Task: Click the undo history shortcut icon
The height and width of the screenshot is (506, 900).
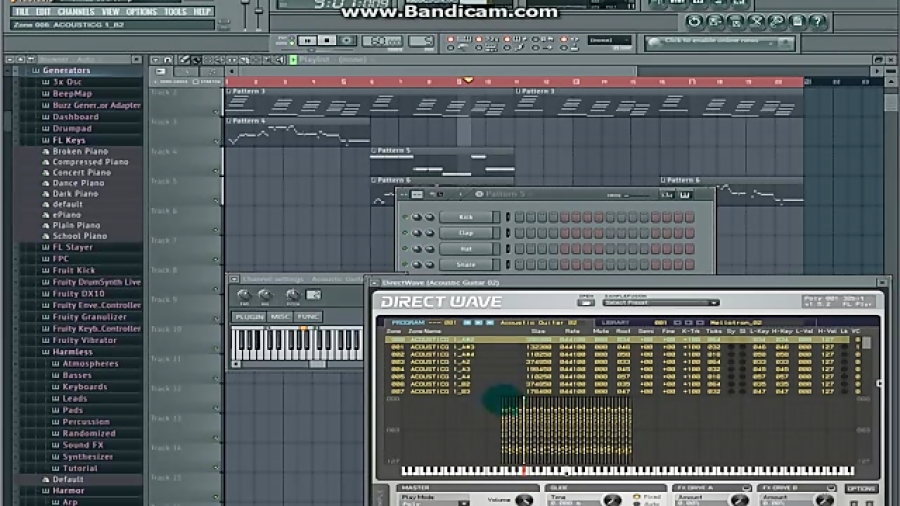Action: (x=695, y=22)
